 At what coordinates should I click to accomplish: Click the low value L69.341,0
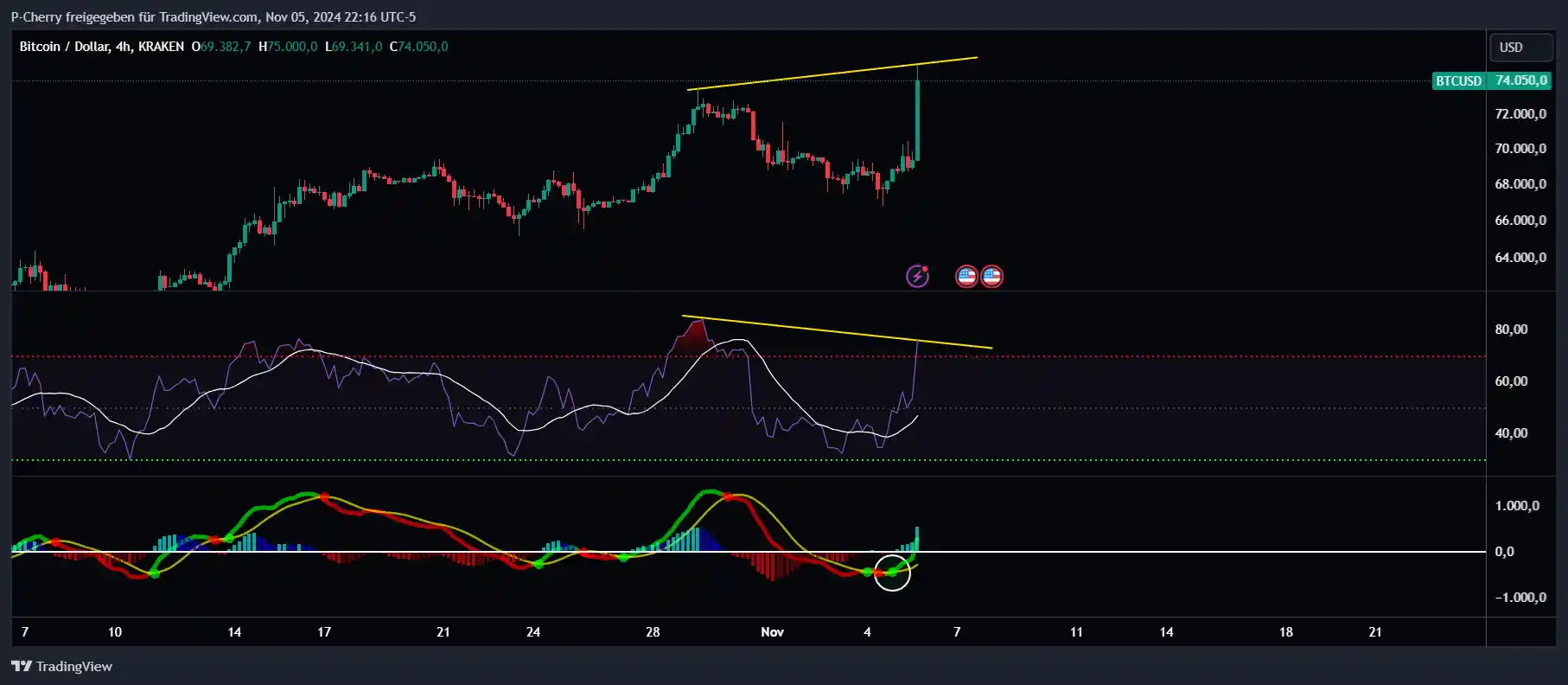354,47
